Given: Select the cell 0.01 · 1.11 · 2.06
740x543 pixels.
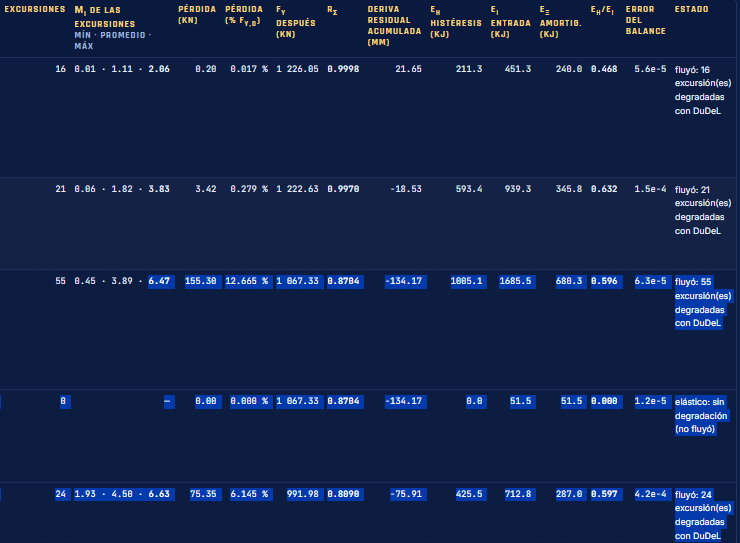Looking at the screenshot, I should pos(122,69).
